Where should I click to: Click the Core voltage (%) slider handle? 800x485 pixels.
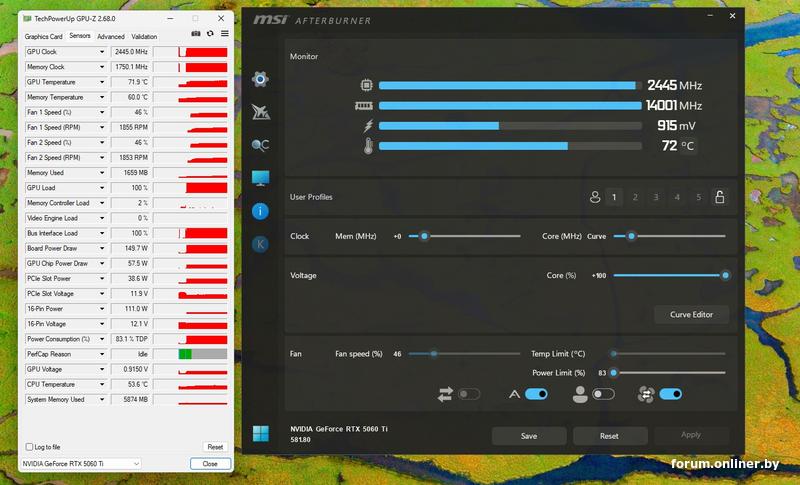[725, 275]
